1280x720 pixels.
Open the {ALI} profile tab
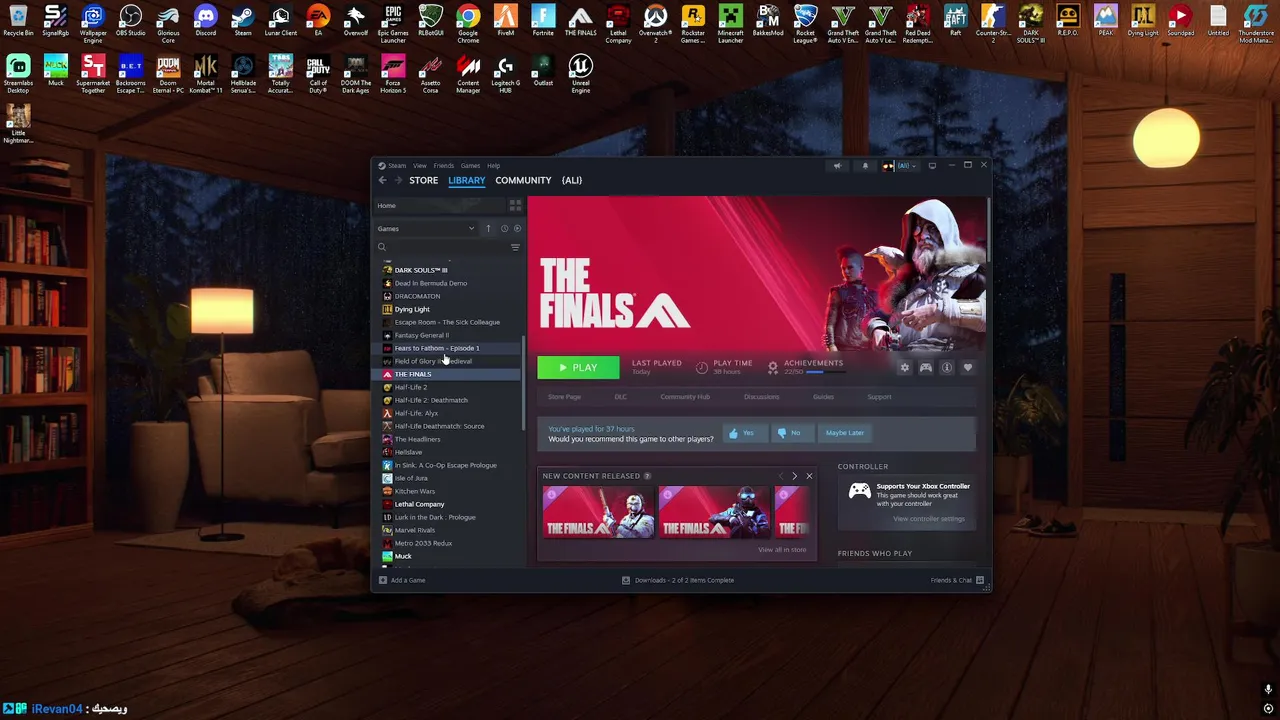[x=572, y=180]
